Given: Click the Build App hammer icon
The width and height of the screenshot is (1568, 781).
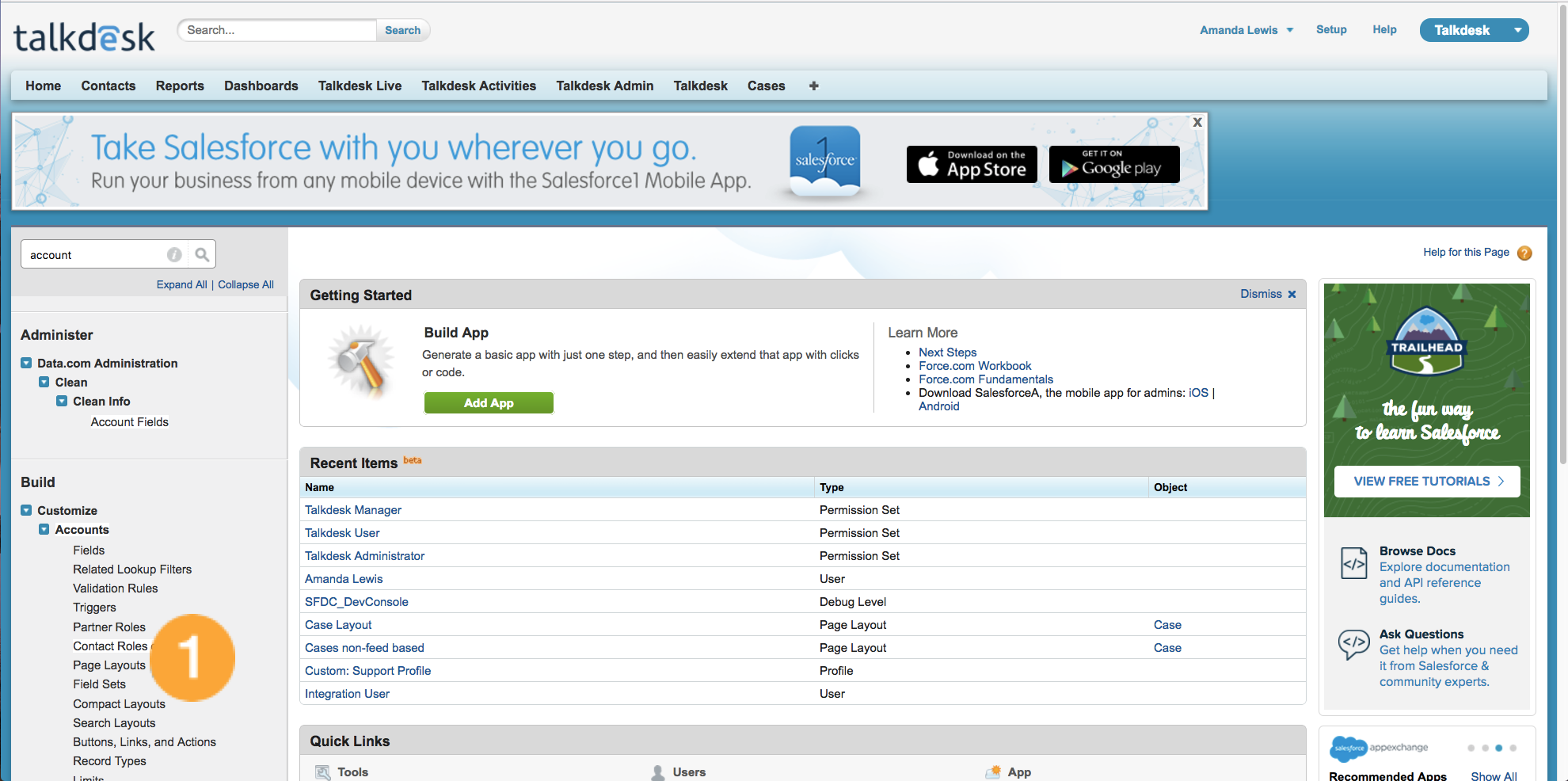Looking at the screenshot, I should click(361, 360).
